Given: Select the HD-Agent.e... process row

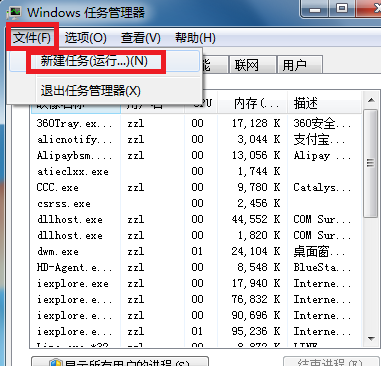Looking at the screenshot, I should tap(196, 267).
